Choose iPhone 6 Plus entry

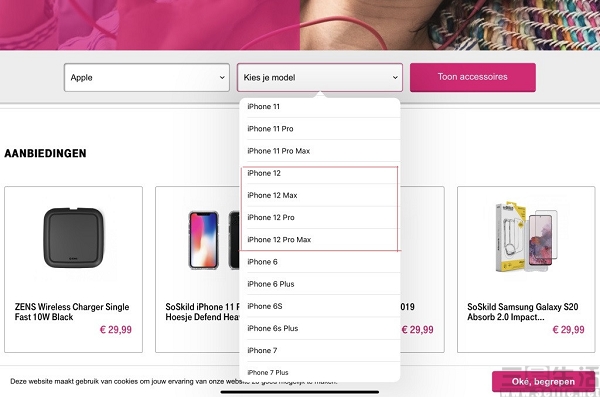coord(320,284)
